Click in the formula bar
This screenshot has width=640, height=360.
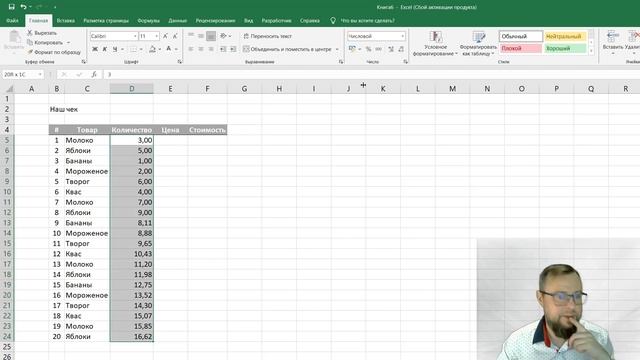point(371,74)
